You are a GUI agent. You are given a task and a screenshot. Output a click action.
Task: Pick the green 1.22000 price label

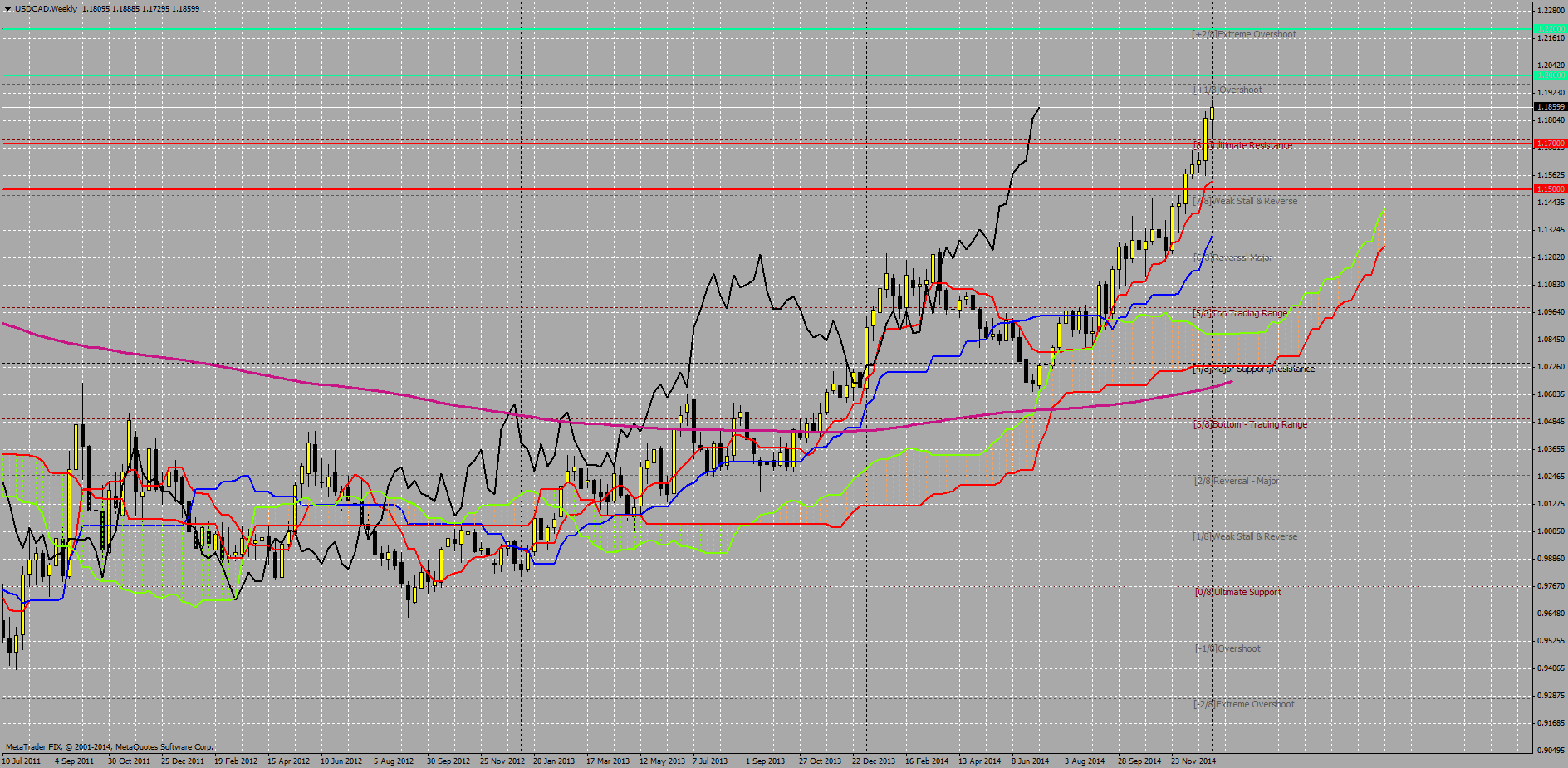point(1550,29)
